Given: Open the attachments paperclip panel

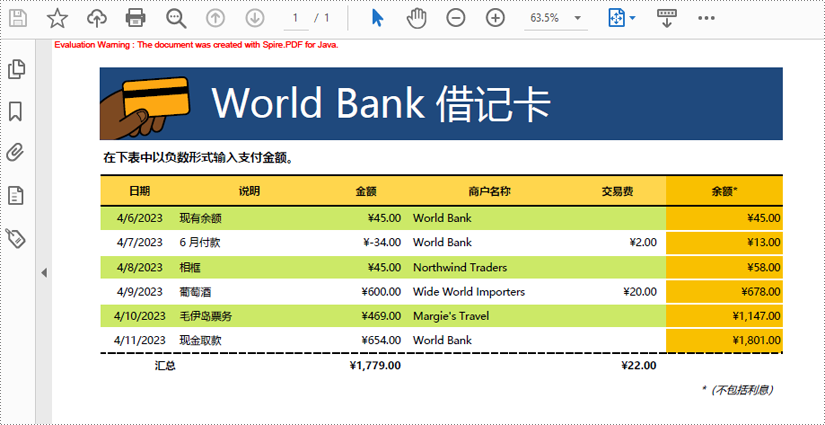Looking at the screenshot, I should [x=16, y=154].
